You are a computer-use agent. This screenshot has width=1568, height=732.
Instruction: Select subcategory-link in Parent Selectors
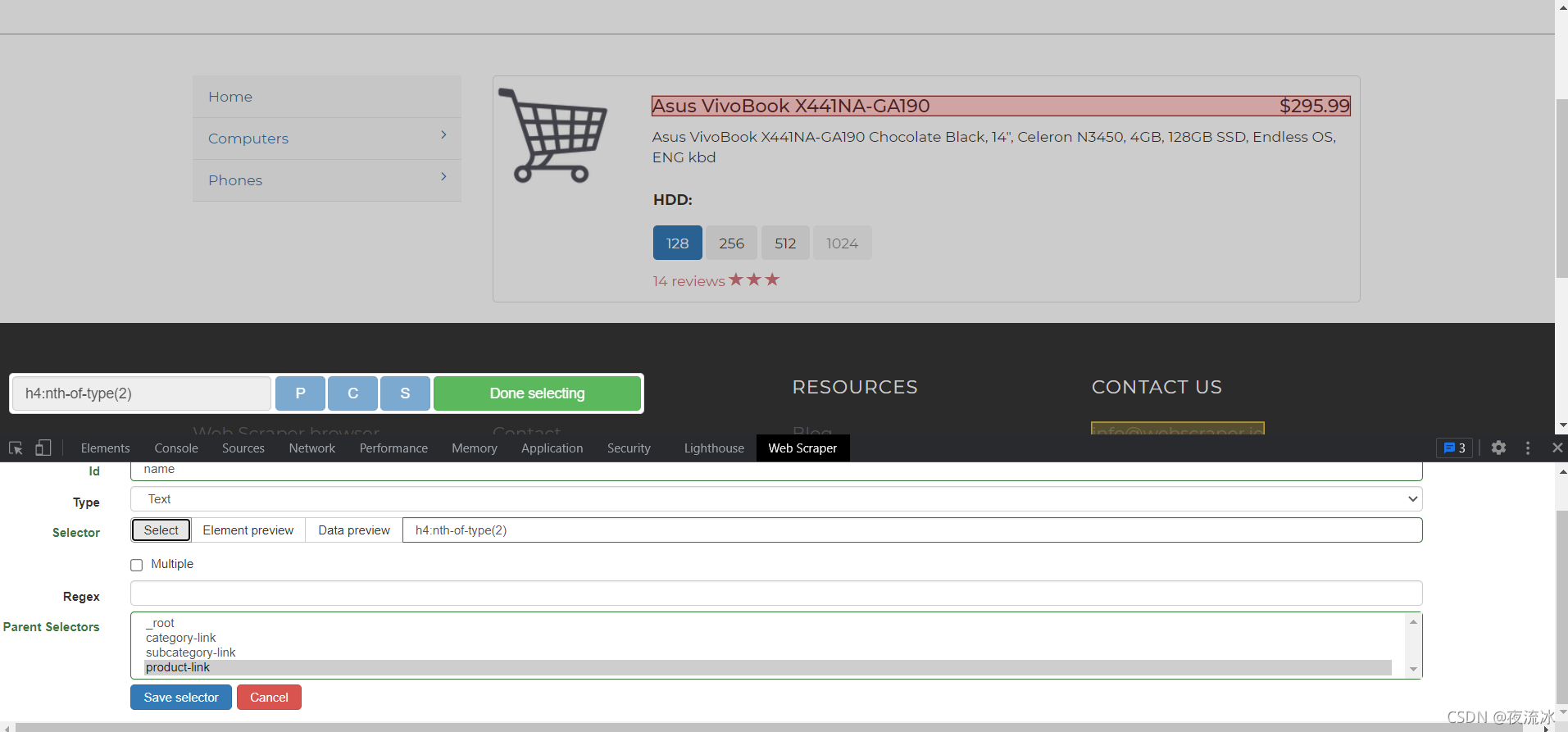click(x=768, y=652)
